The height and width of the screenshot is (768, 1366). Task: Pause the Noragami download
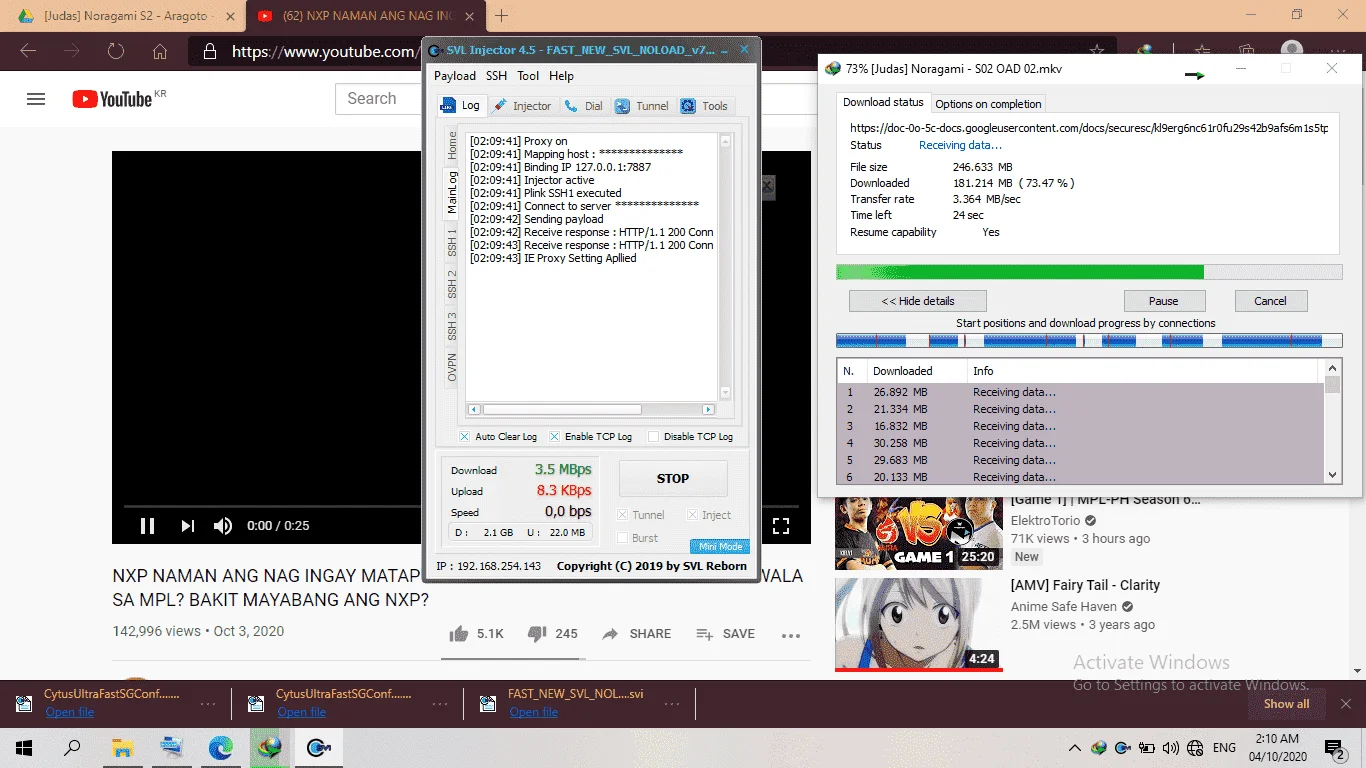[1164, 301]
